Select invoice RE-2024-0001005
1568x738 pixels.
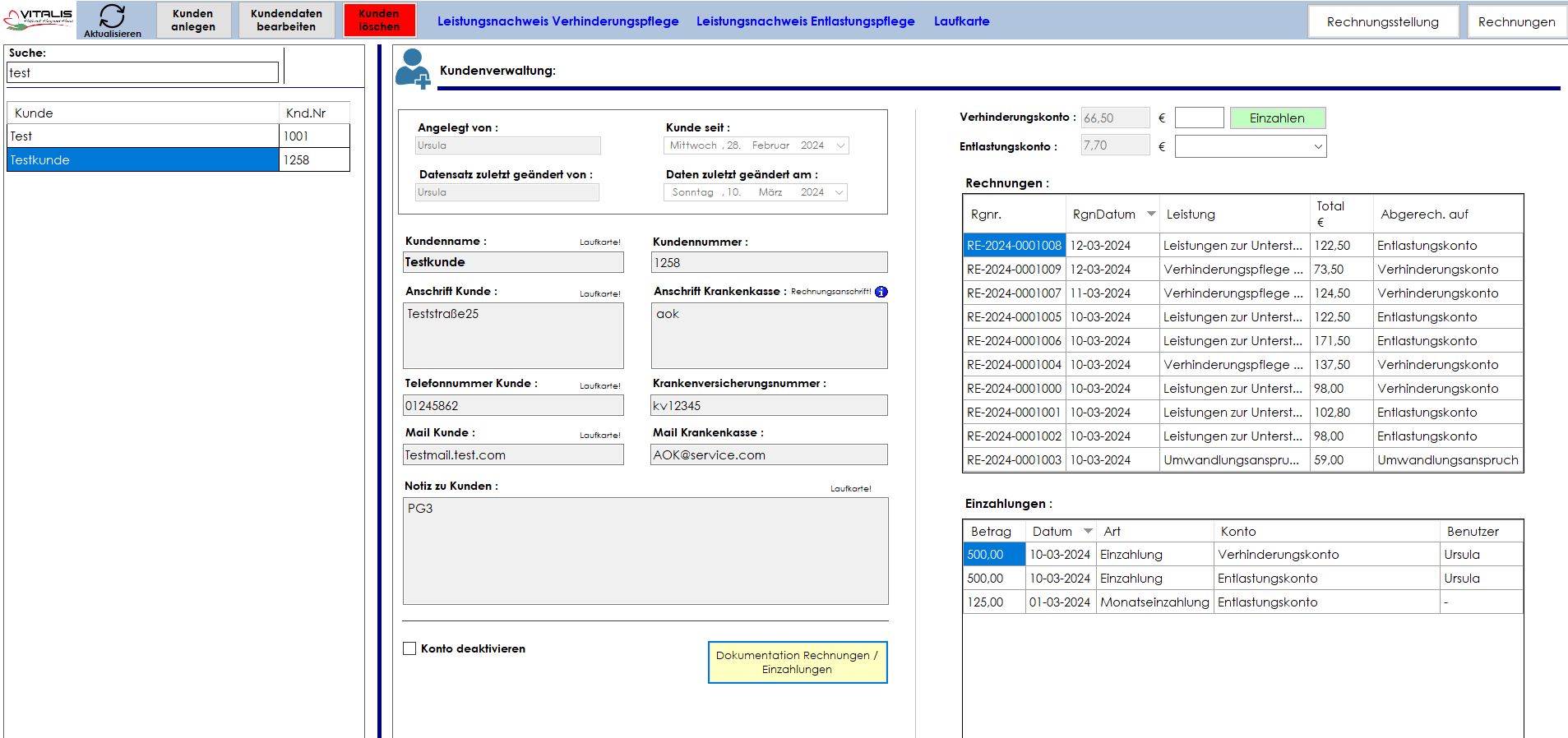click(x=1242, y=317)
